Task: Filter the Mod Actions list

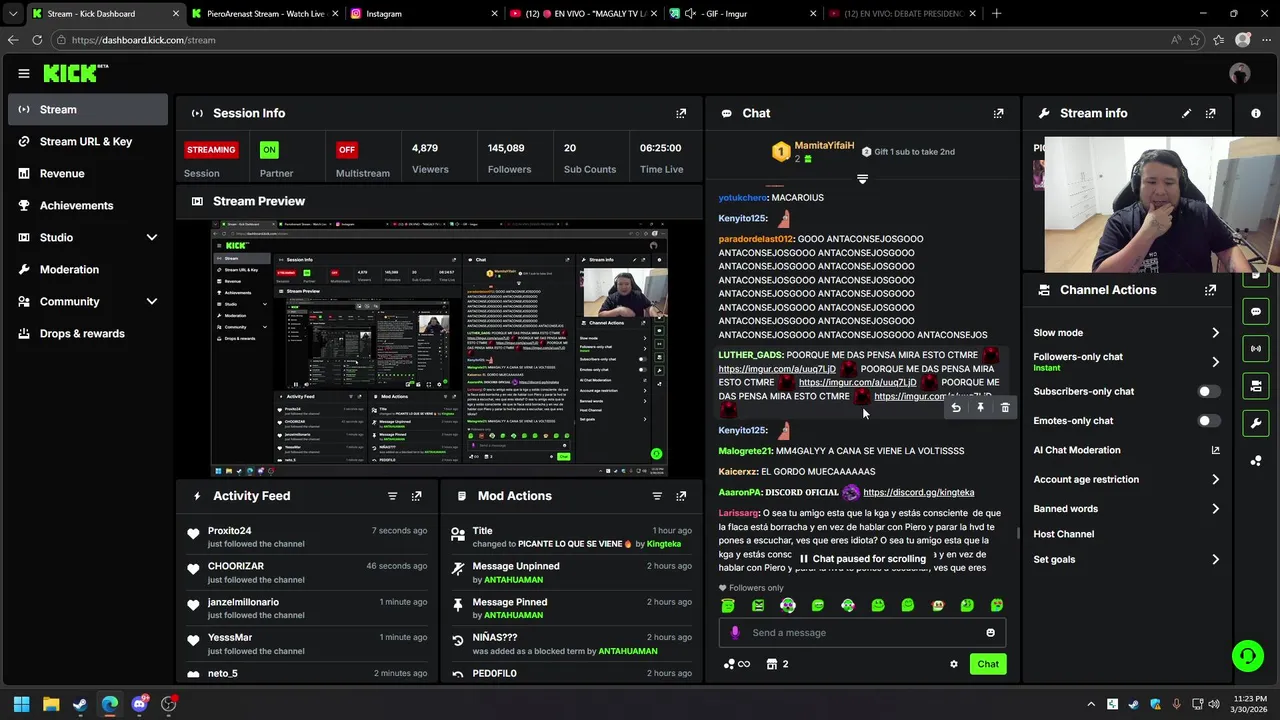Action: 657,496
